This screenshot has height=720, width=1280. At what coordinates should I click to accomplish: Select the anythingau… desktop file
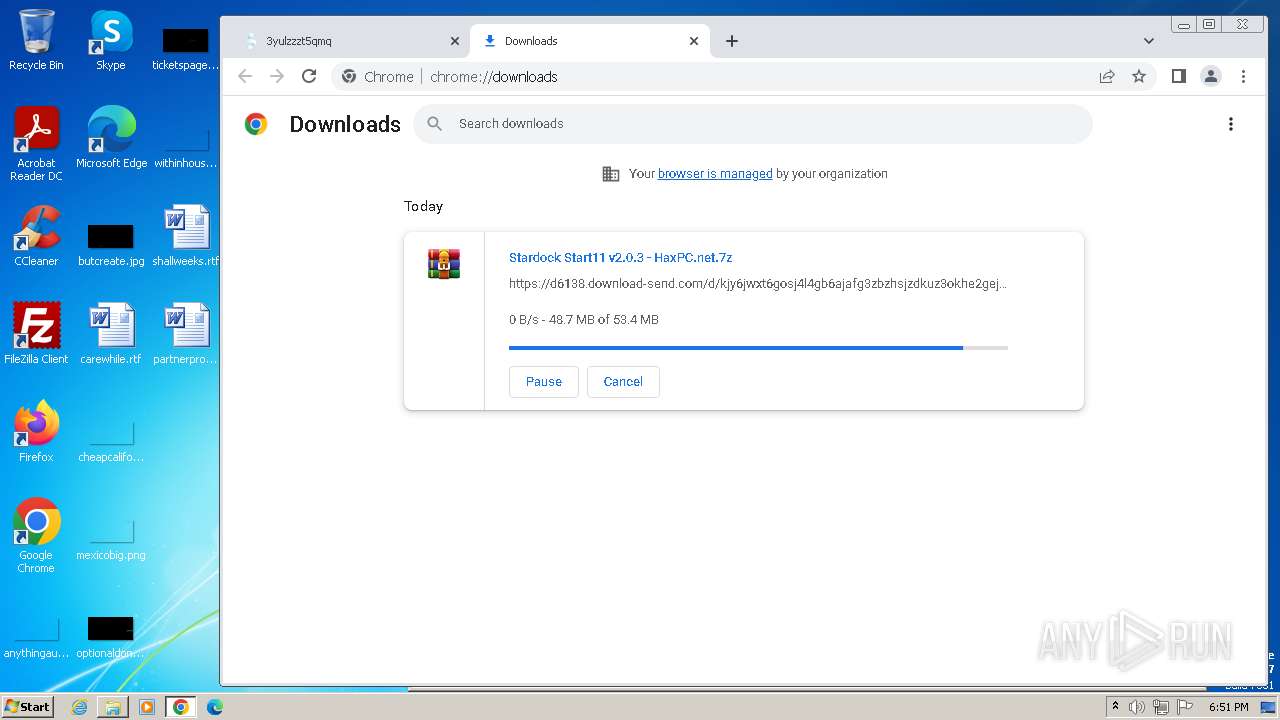(36, 638)
